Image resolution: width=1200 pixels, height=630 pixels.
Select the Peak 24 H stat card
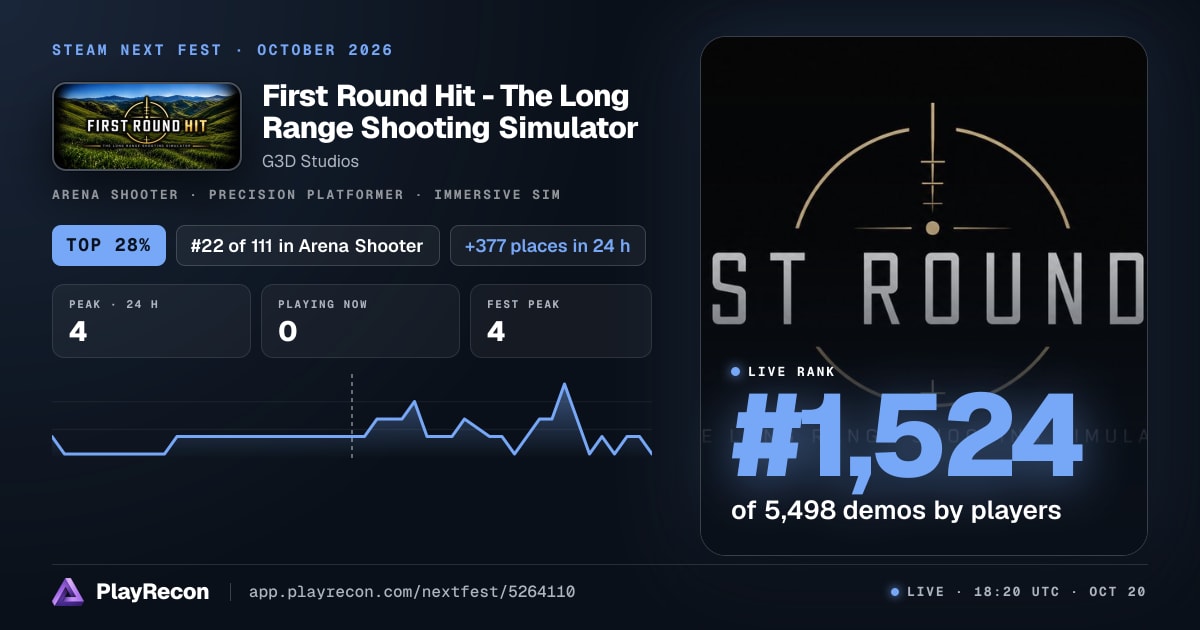click(151, 321)
